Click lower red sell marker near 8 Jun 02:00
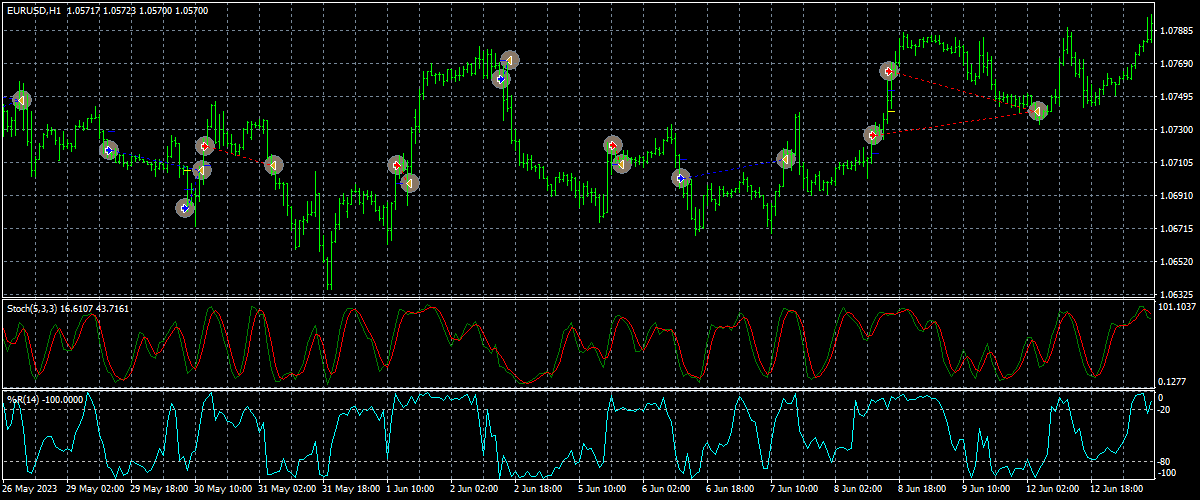This screenshot has width=1200, height=500. [x=873, y=134]
